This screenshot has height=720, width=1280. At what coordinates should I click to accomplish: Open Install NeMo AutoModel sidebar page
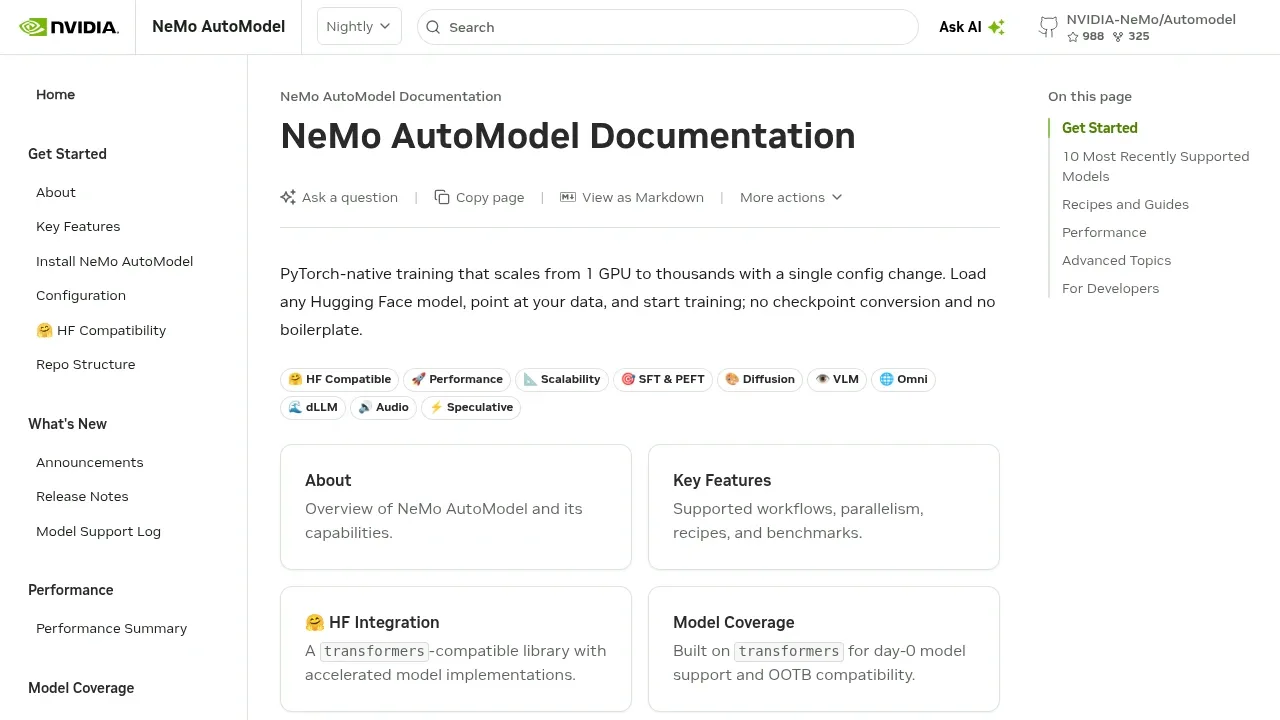click(x=115, y=261)
